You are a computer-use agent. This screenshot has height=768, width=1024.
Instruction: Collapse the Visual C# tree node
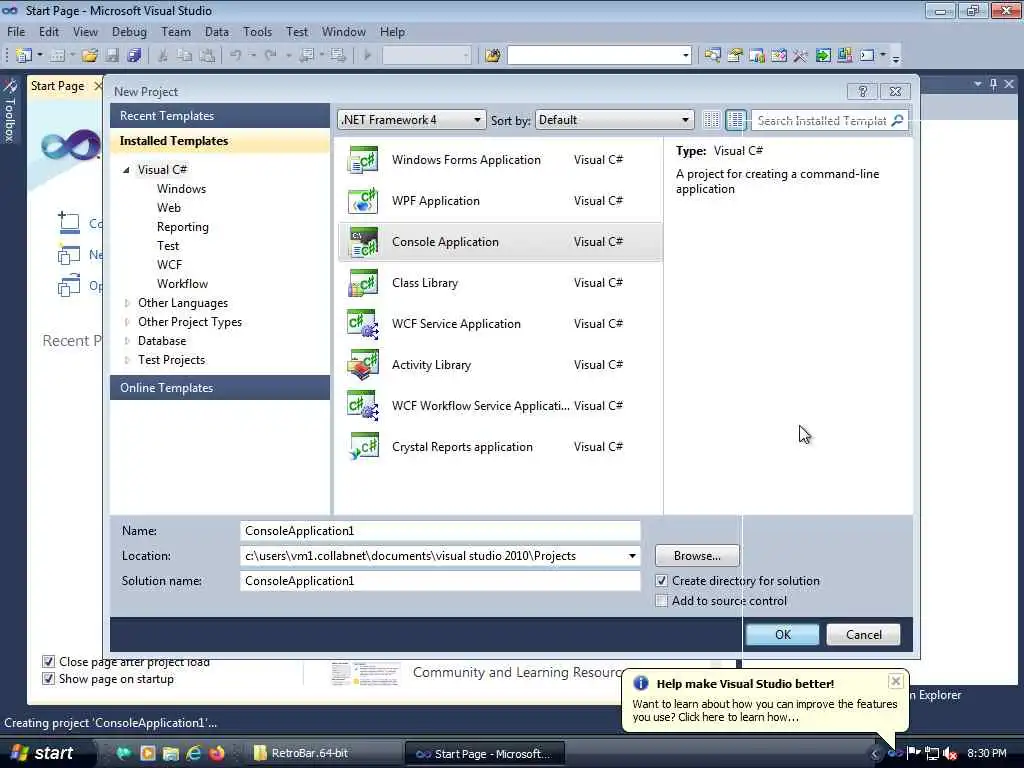[x=127, y=170]
